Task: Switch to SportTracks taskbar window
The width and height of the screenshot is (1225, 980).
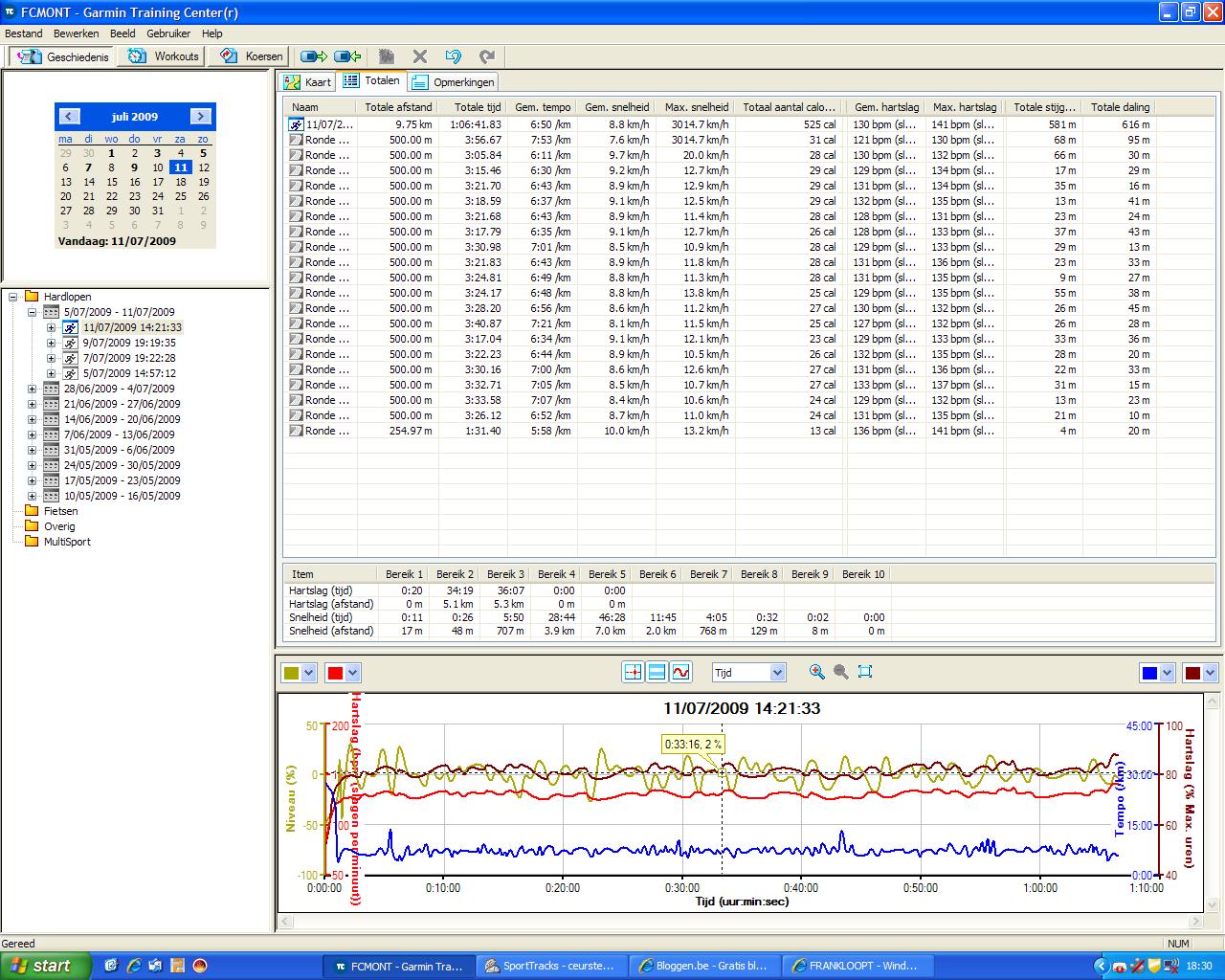Action: [552, 966]
